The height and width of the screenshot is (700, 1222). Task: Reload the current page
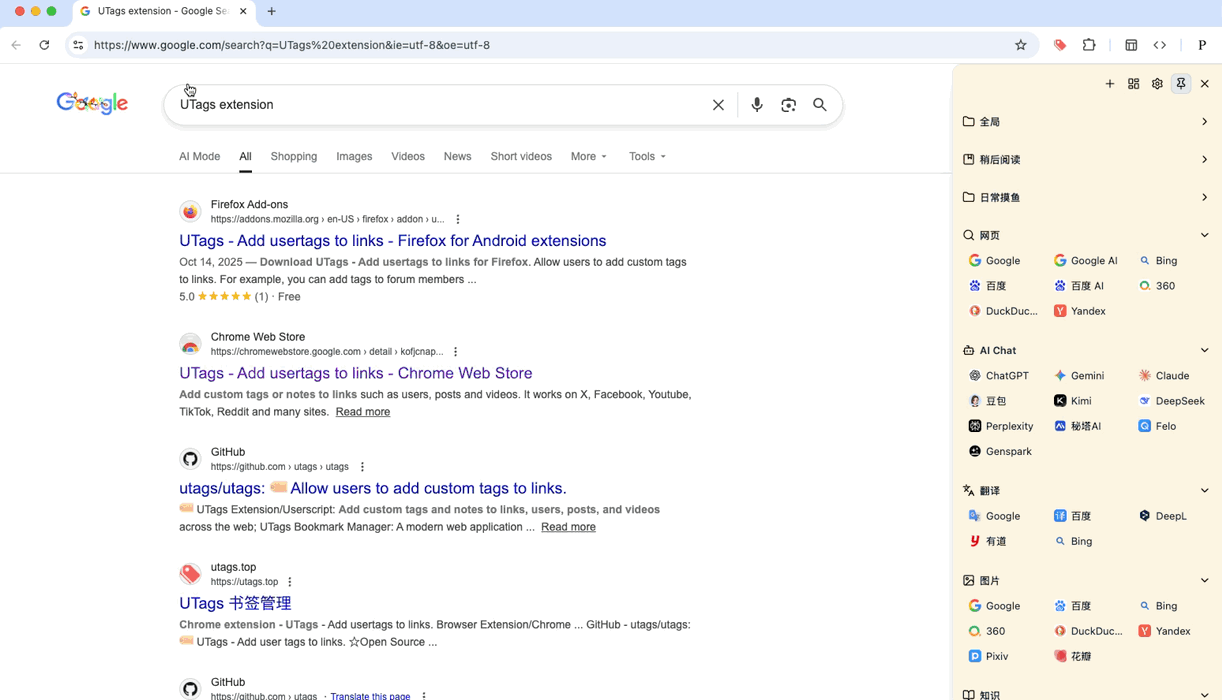[44, 45]
